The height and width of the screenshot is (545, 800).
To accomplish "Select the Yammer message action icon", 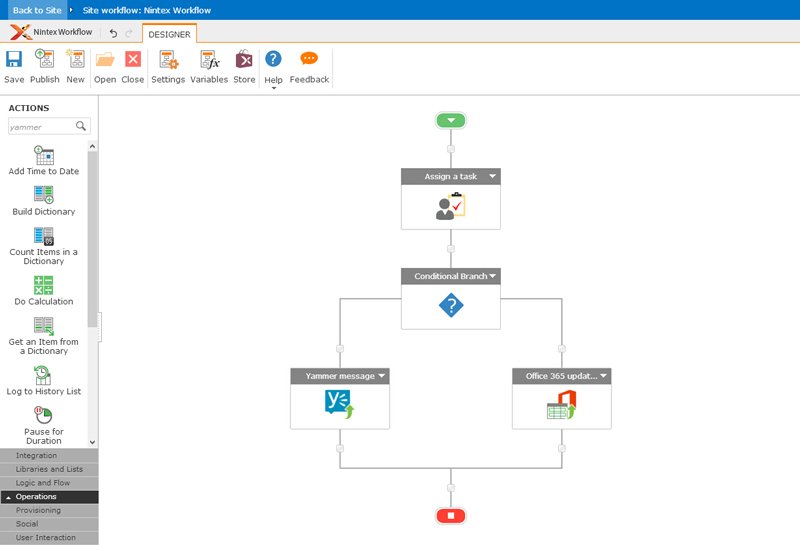I will point(339,404).
